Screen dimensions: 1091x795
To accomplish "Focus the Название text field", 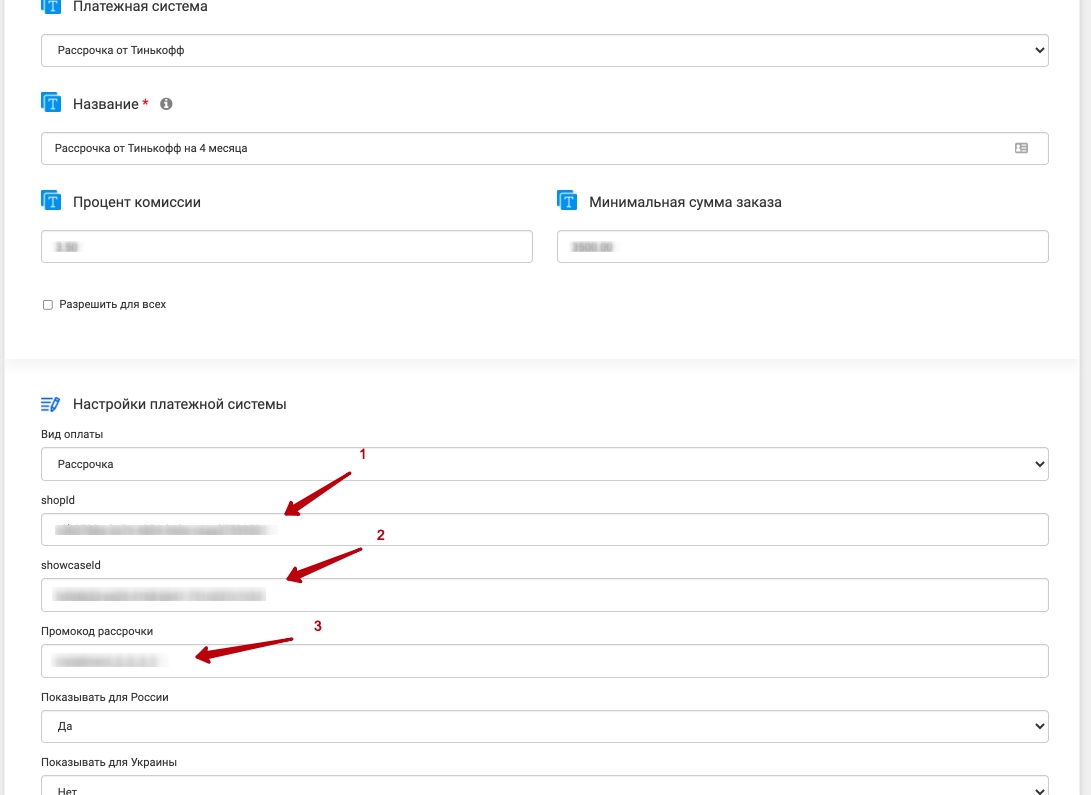I will (545, 148).
